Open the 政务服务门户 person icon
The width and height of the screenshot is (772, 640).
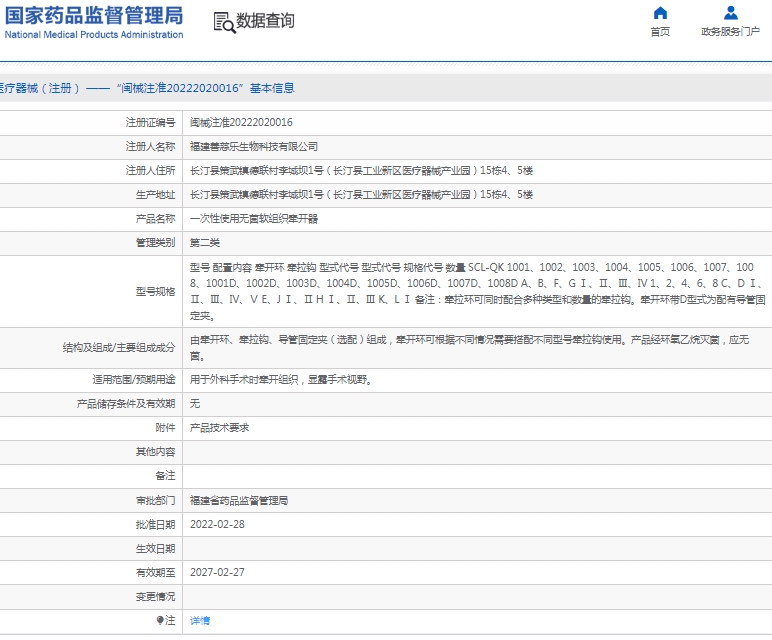731,13
